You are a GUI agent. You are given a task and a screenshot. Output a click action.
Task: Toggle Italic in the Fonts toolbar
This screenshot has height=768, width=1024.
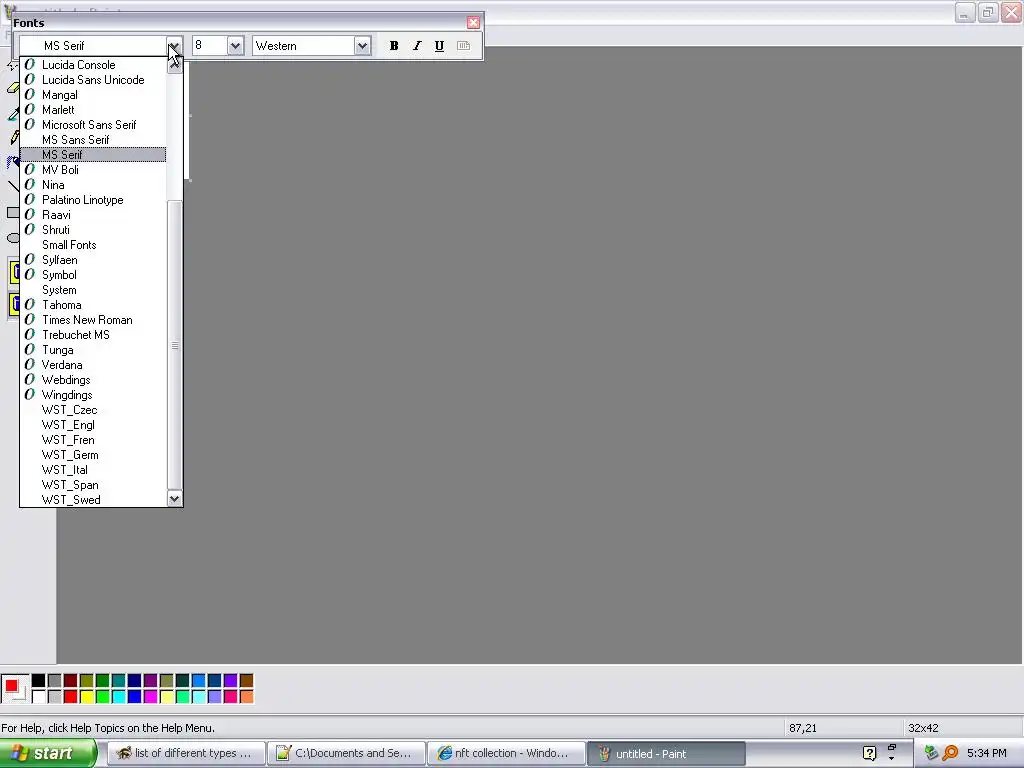tap(417, 46)
